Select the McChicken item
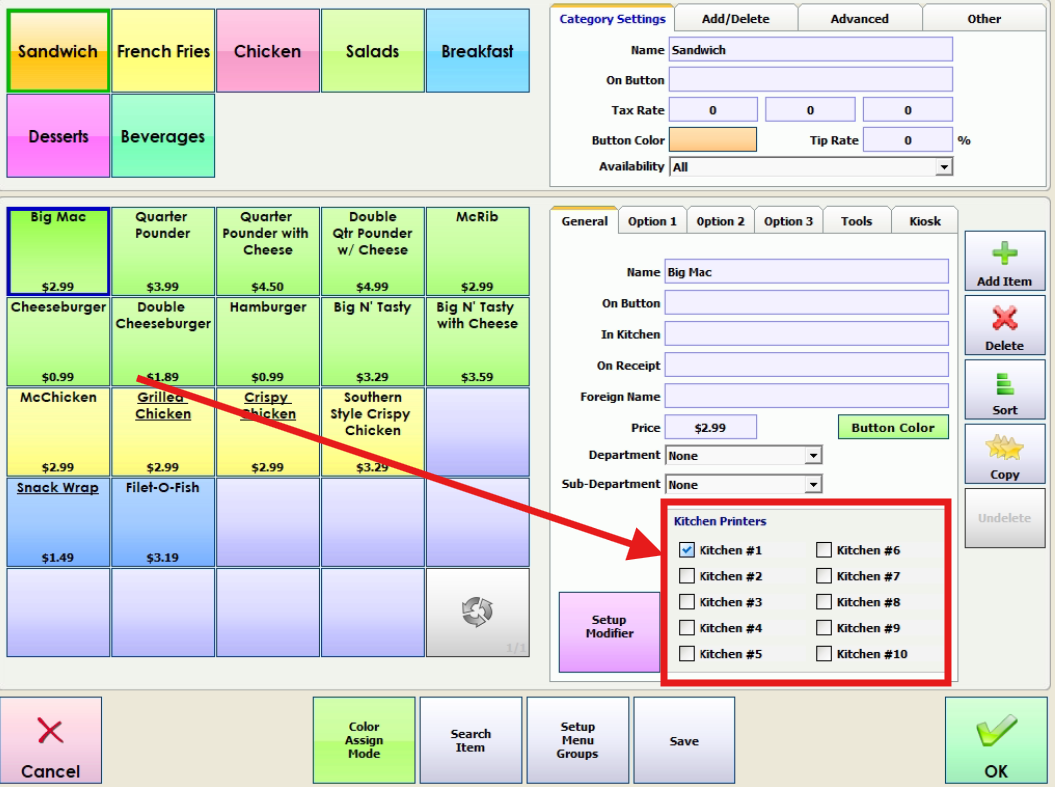Image resolution: width=1055 pixels, height=787 pixels. [58, 432]
